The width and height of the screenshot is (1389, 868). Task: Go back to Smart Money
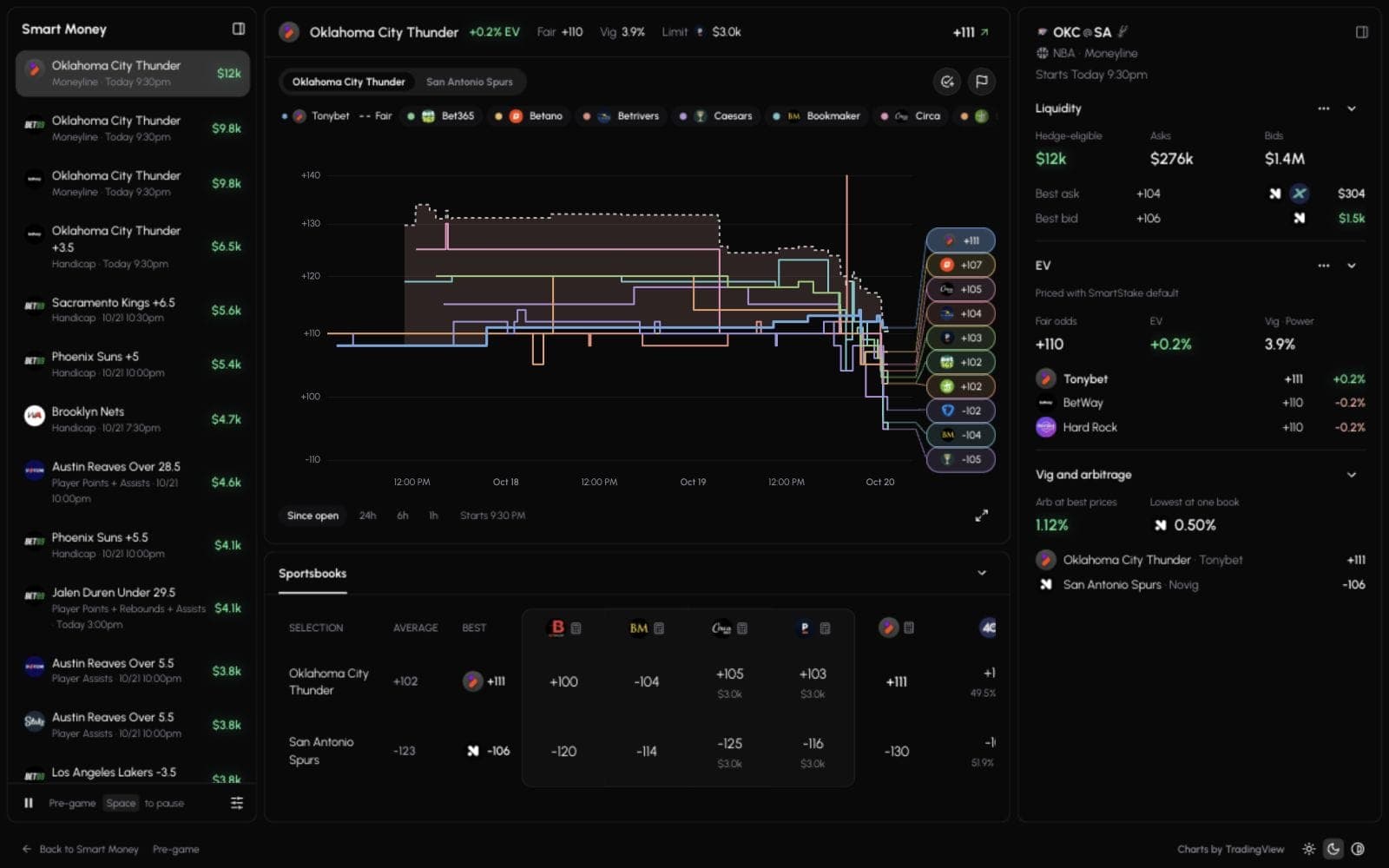81,849
